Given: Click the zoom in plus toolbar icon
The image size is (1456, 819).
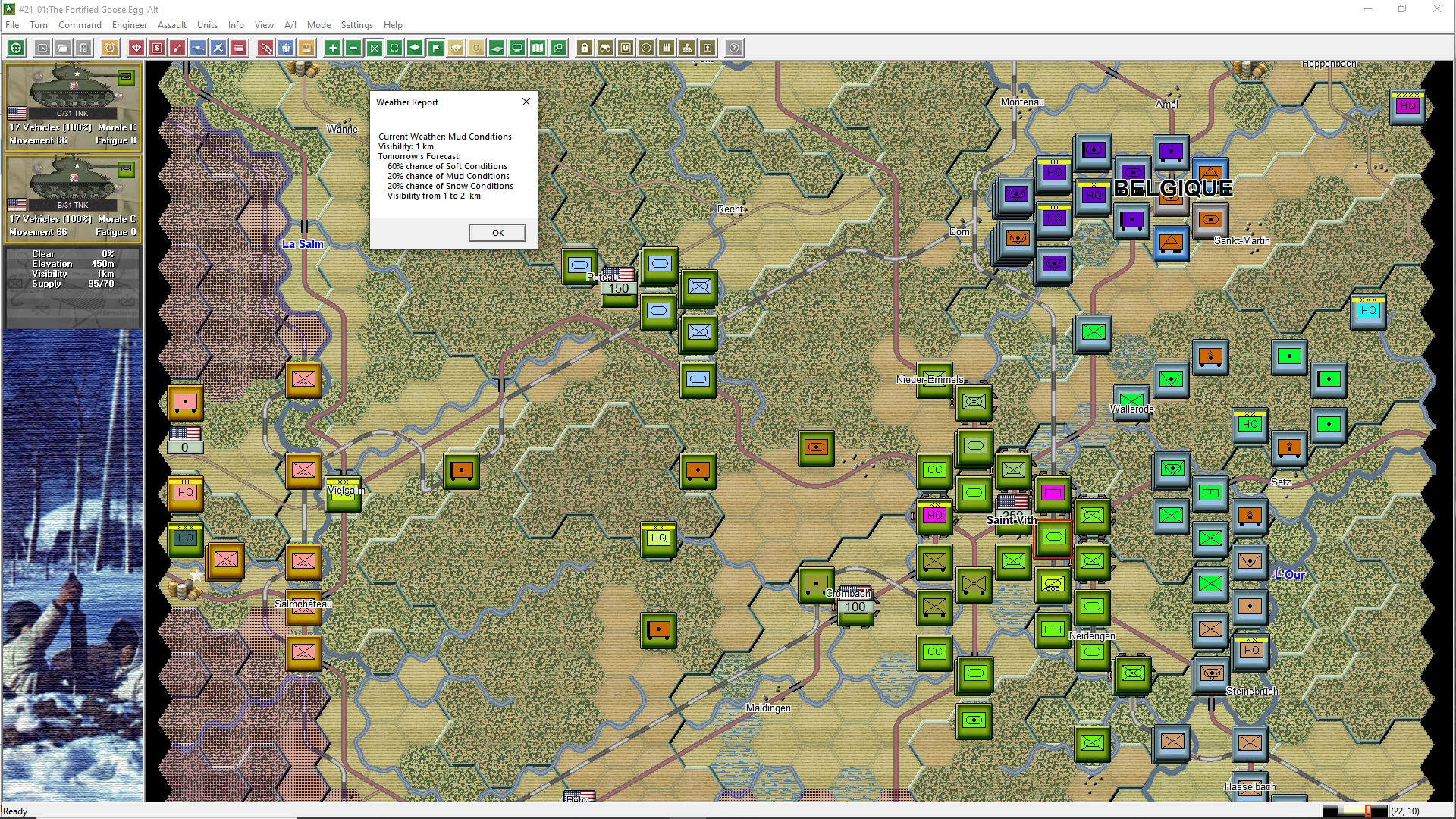Looking at the screenshot, I should coord(333,48).
